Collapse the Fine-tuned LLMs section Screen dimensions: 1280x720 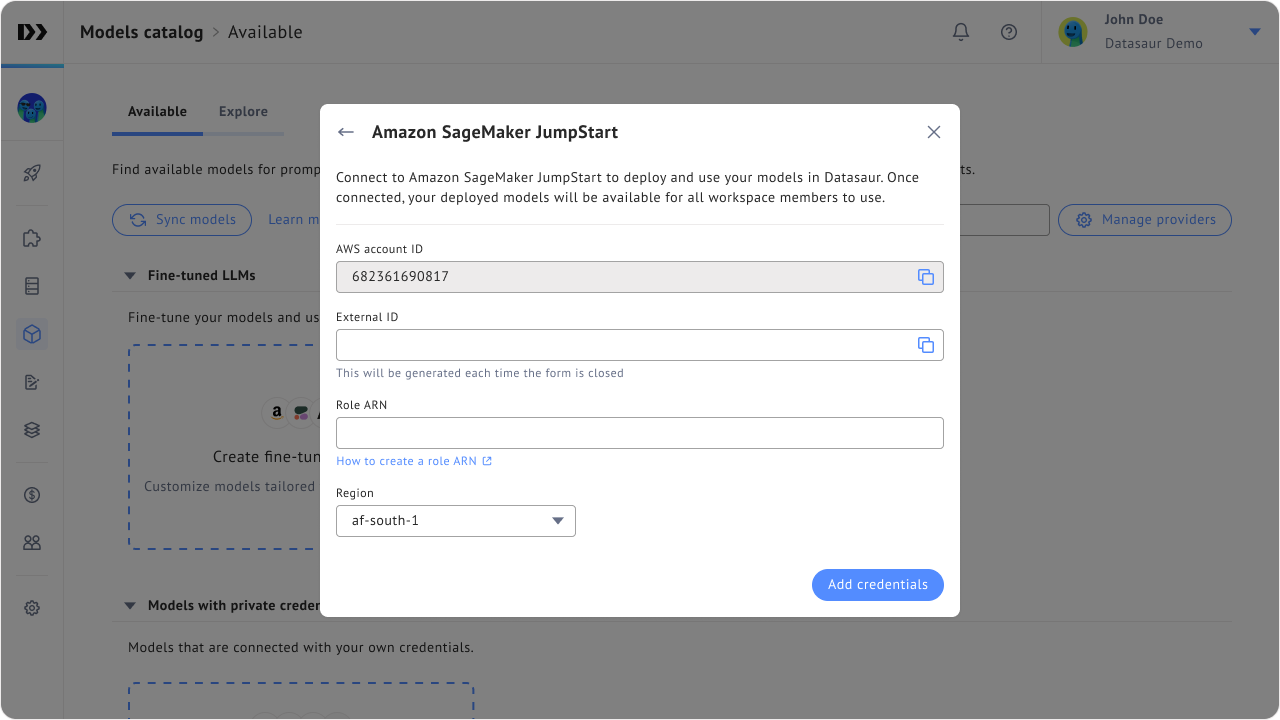[x=130, y=276]
